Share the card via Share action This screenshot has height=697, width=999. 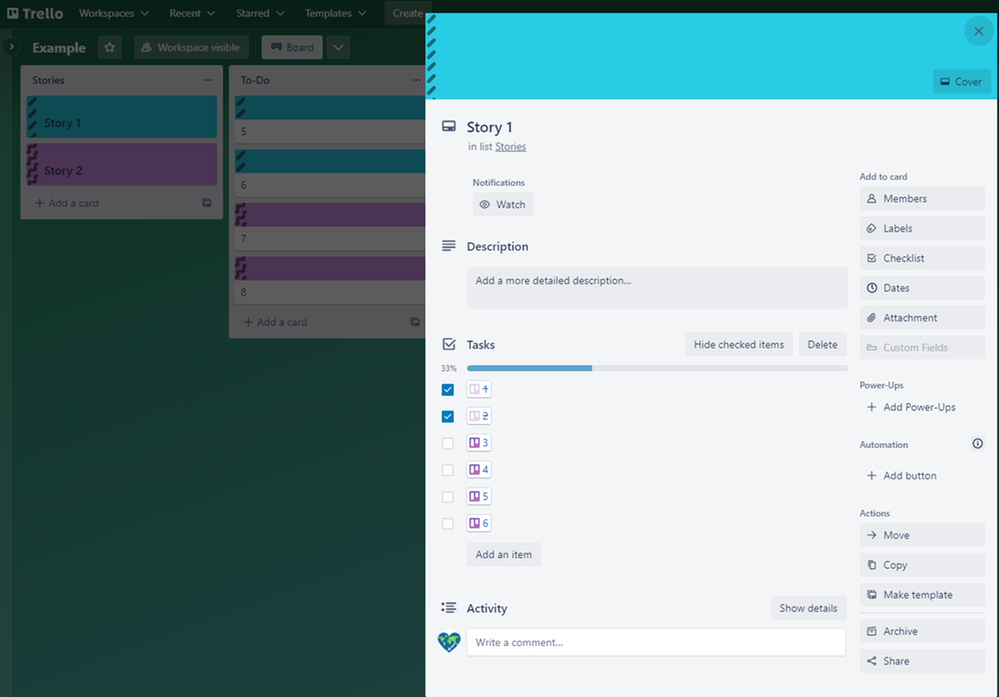coord(922,661)
